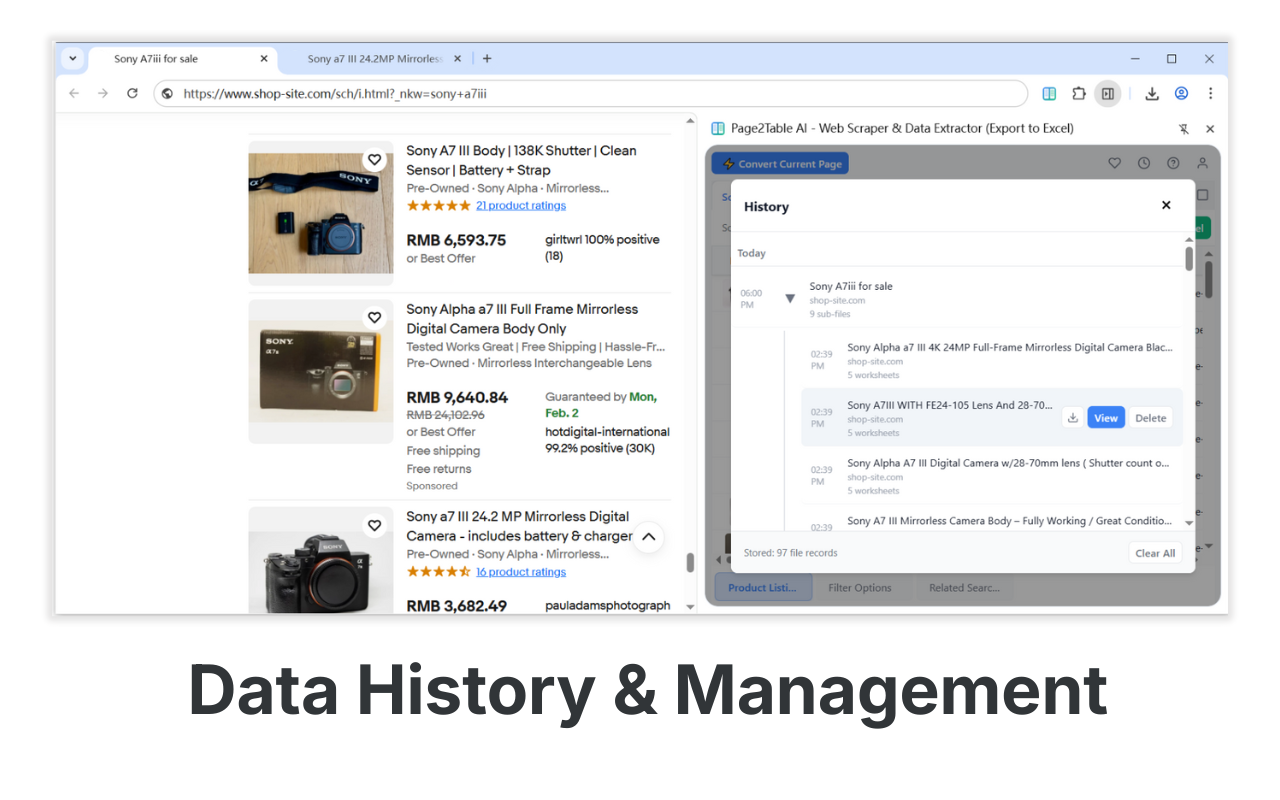Close the History dialog
Screen dimensions: 1280x800
pos(1166,205)
